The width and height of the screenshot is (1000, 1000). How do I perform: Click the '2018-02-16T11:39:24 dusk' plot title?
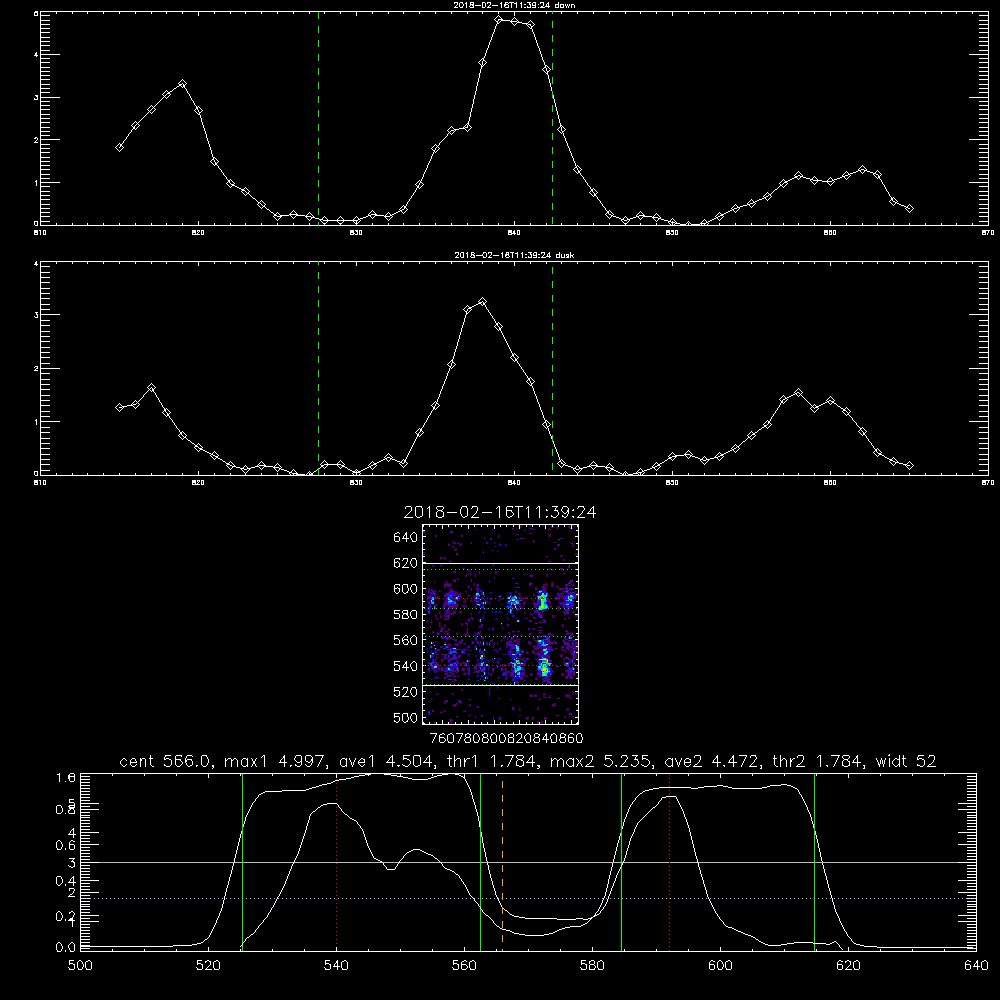tap(514, 254)
